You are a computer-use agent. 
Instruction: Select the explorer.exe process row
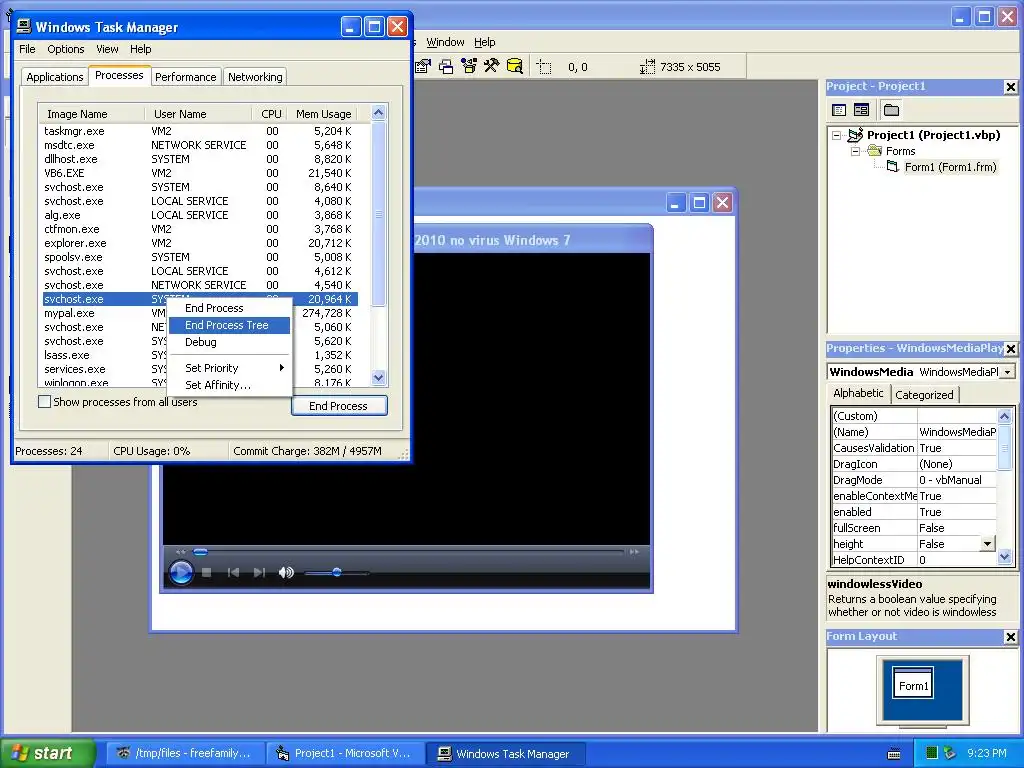[x=199, y=243]
